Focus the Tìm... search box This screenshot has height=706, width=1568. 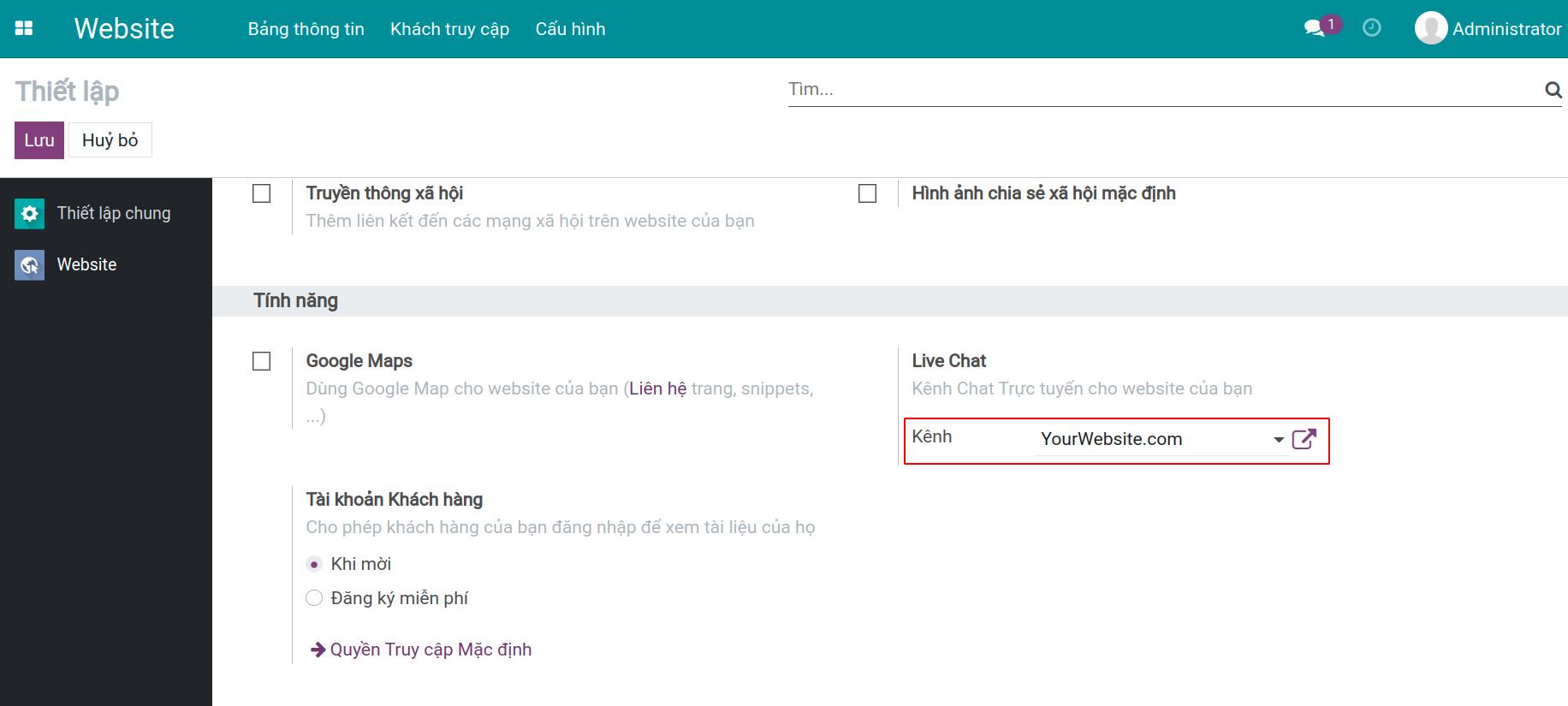click(x=1164, y=89)
